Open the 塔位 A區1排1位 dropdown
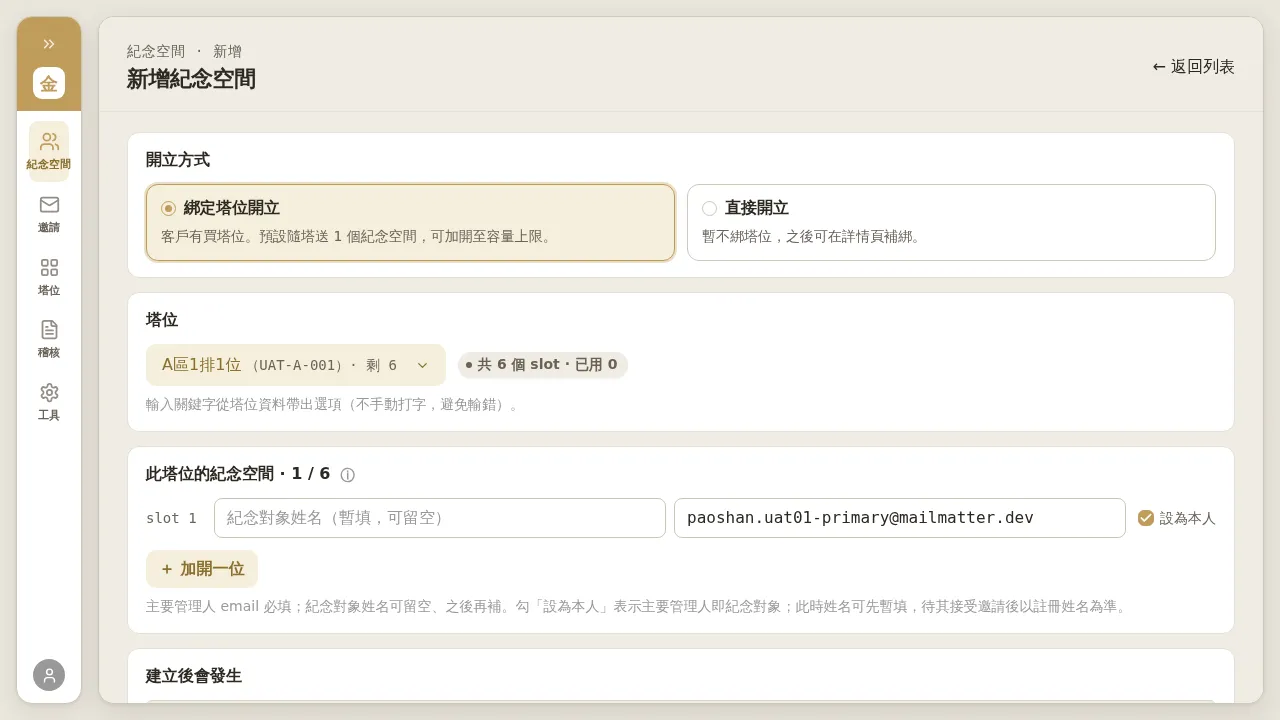 (x=296, y=365)
